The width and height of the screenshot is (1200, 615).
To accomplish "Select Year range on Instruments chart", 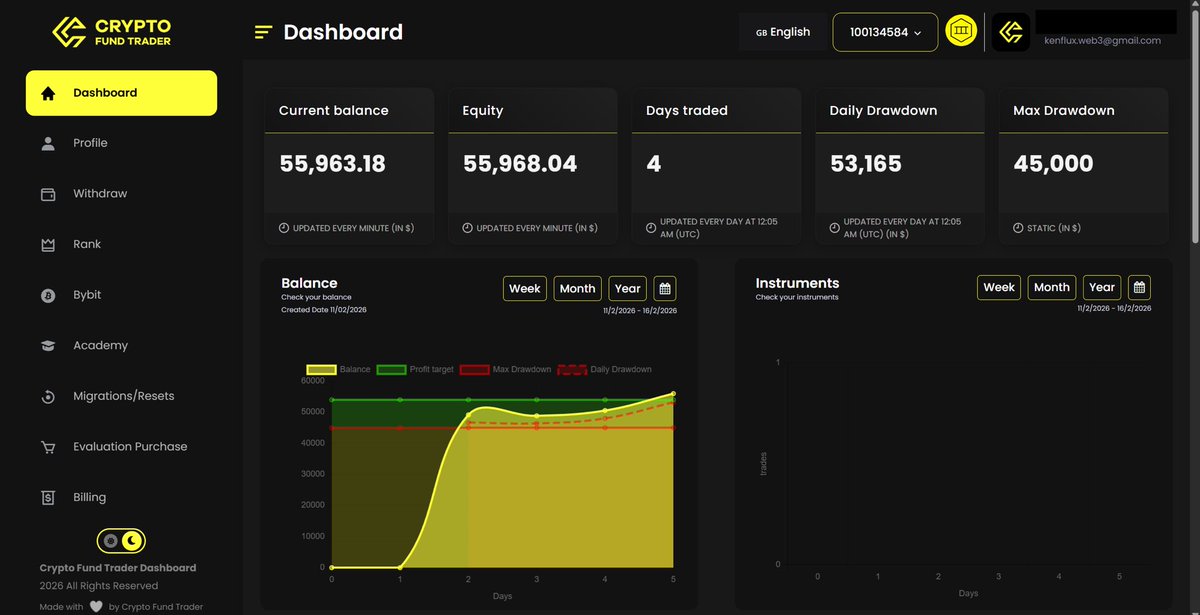I will (x=1102, y=287).
